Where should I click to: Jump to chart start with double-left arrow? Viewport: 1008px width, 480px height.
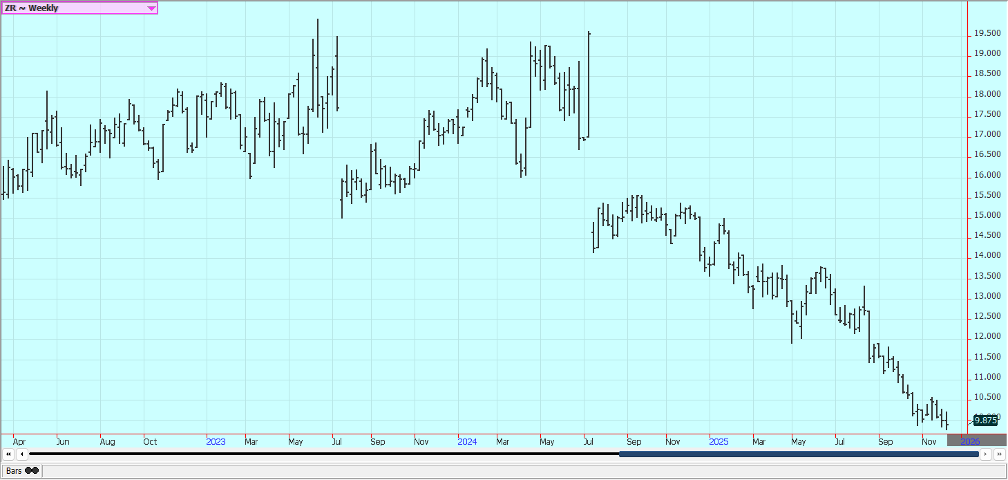coord(9,454)
